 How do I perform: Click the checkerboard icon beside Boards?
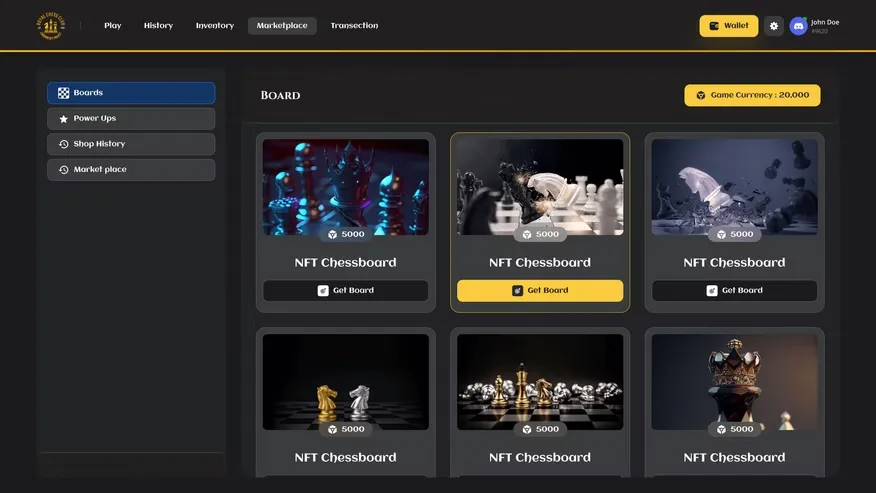click(63, 93)
